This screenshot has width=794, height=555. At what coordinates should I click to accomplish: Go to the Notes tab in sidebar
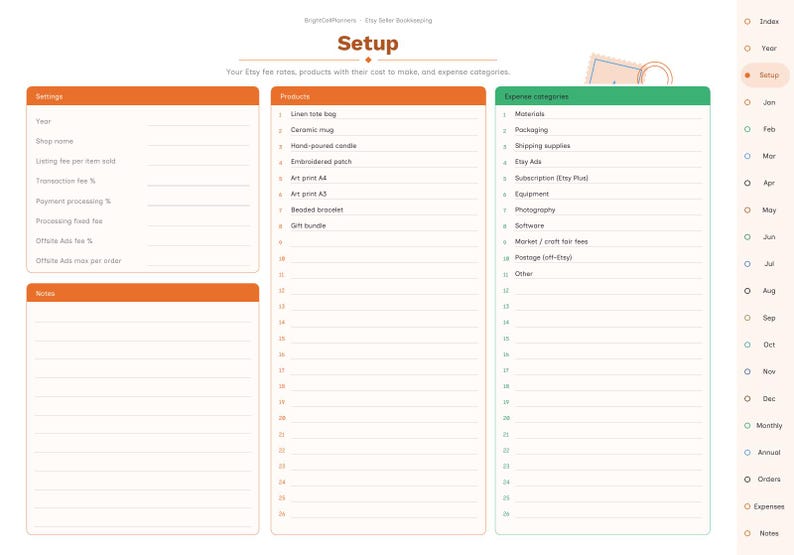click(765, 533)
